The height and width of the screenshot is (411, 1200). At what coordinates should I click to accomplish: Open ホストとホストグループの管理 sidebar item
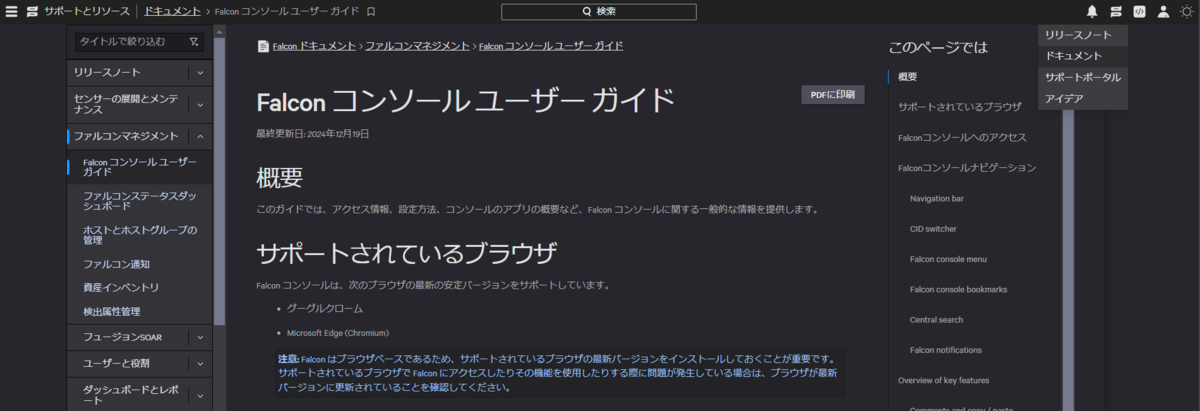coord(138,235)
